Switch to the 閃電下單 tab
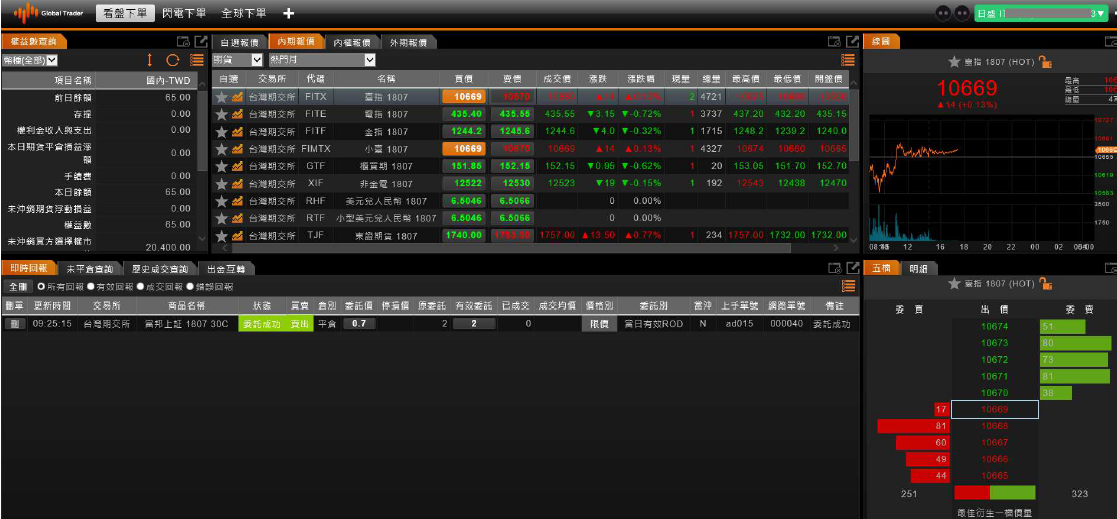Screen dimensions: 1117x519 point(184,13)
